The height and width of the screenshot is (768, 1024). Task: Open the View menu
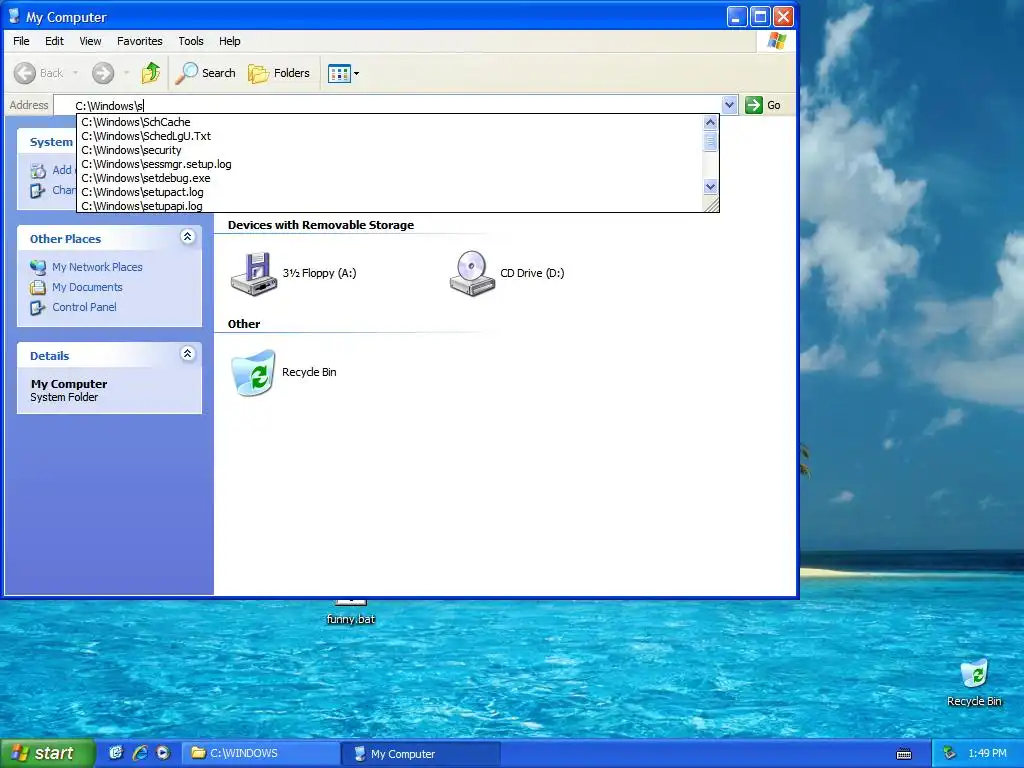pos(90,40)
